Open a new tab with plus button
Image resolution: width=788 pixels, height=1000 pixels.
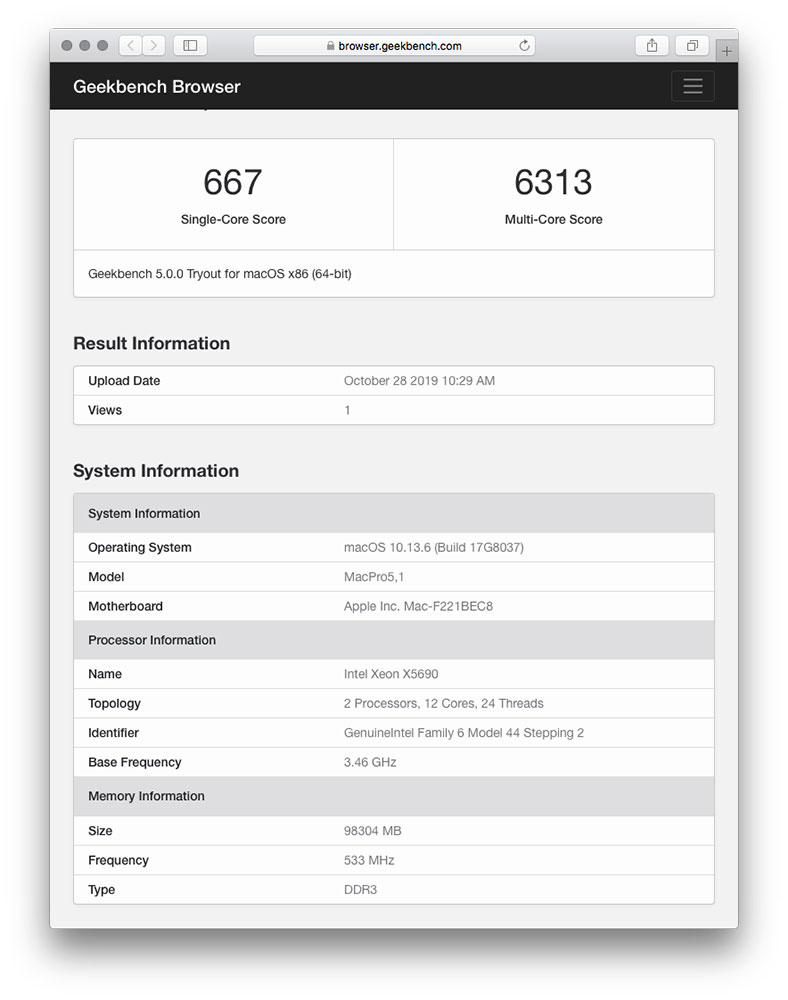(727, 51)
